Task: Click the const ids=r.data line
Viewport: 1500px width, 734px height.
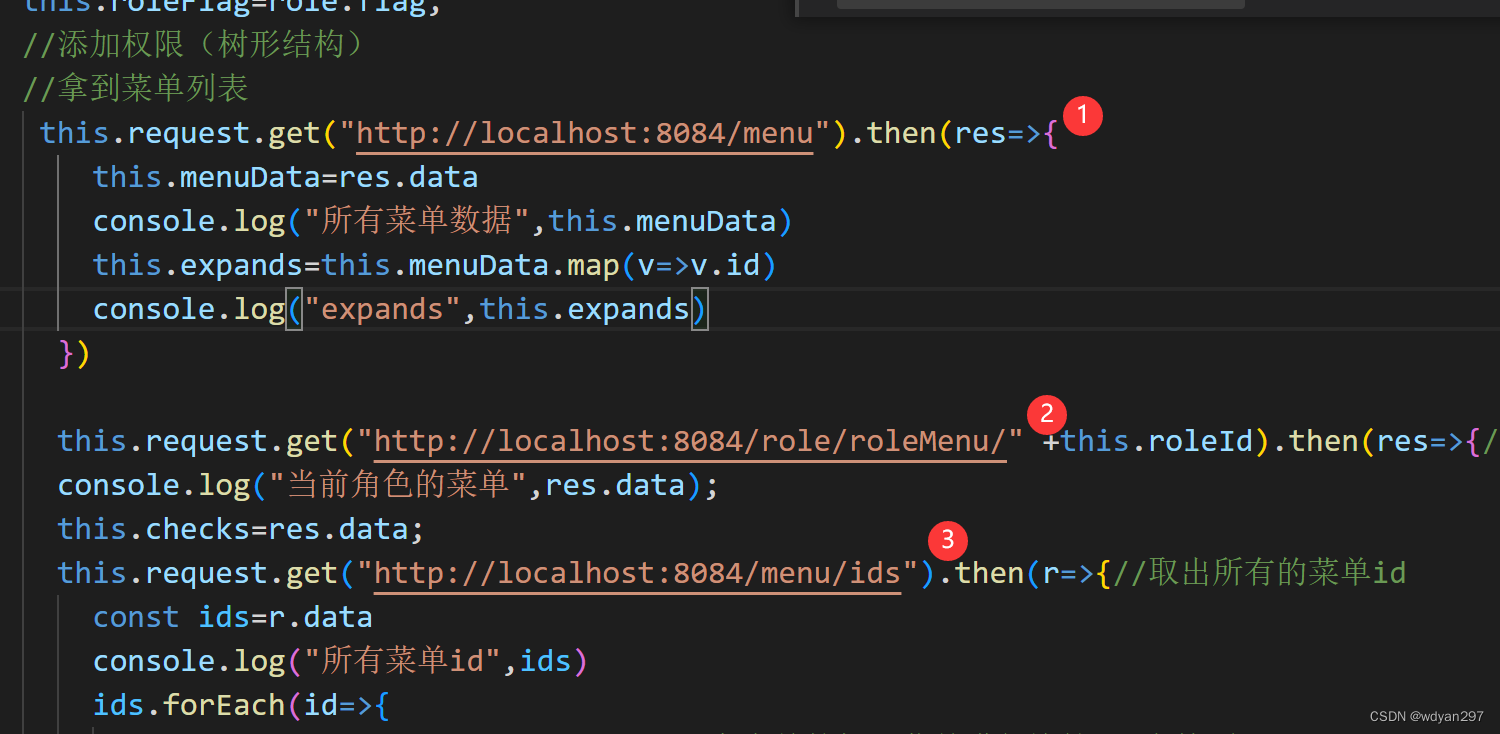Action: pyautogui.click(x=232, y=617)
